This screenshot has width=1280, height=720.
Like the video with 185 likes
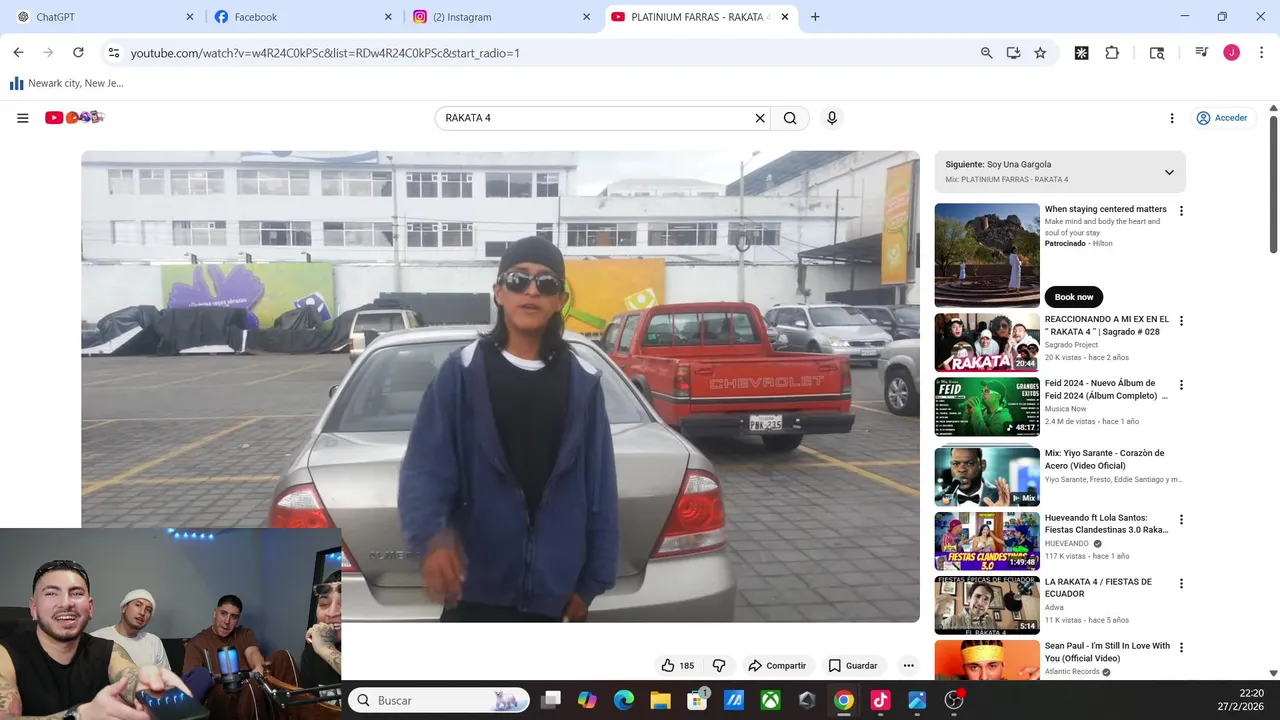(678, 666)
